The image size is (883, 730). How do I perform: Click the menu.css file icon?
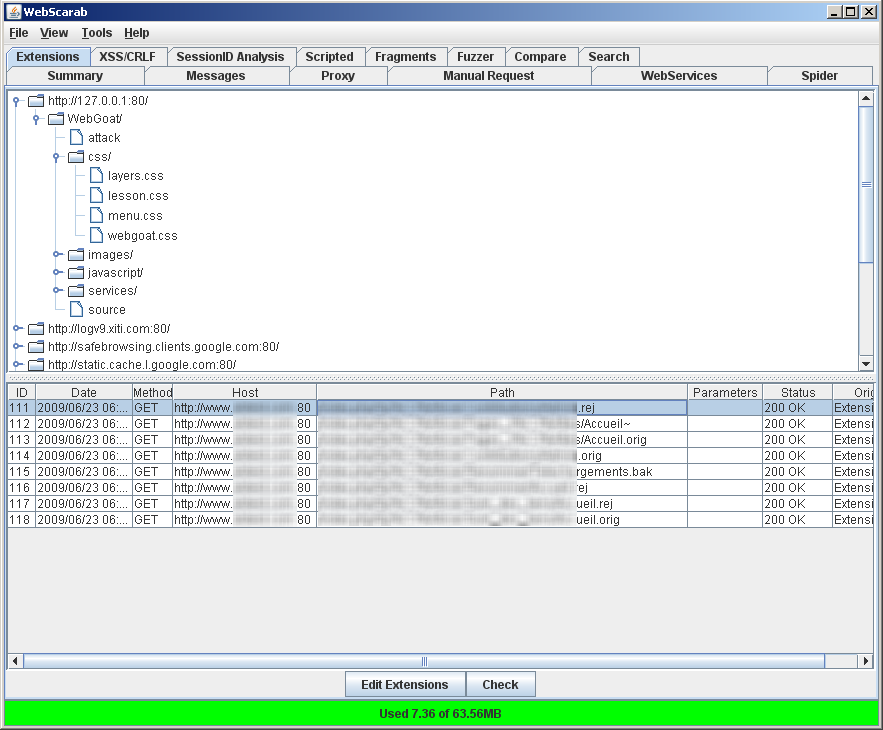[96, 216]
